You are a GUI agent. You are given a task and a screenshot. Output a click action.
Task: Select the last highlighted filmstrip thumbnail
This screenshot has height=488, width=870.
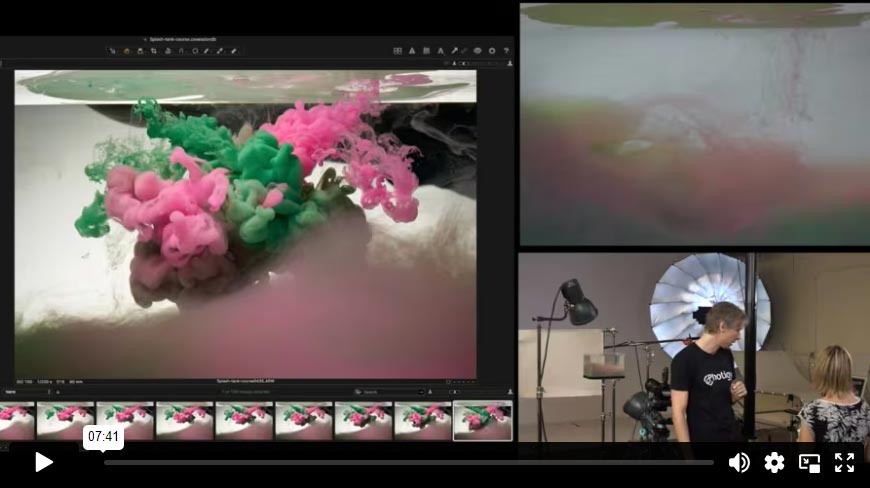482,421
